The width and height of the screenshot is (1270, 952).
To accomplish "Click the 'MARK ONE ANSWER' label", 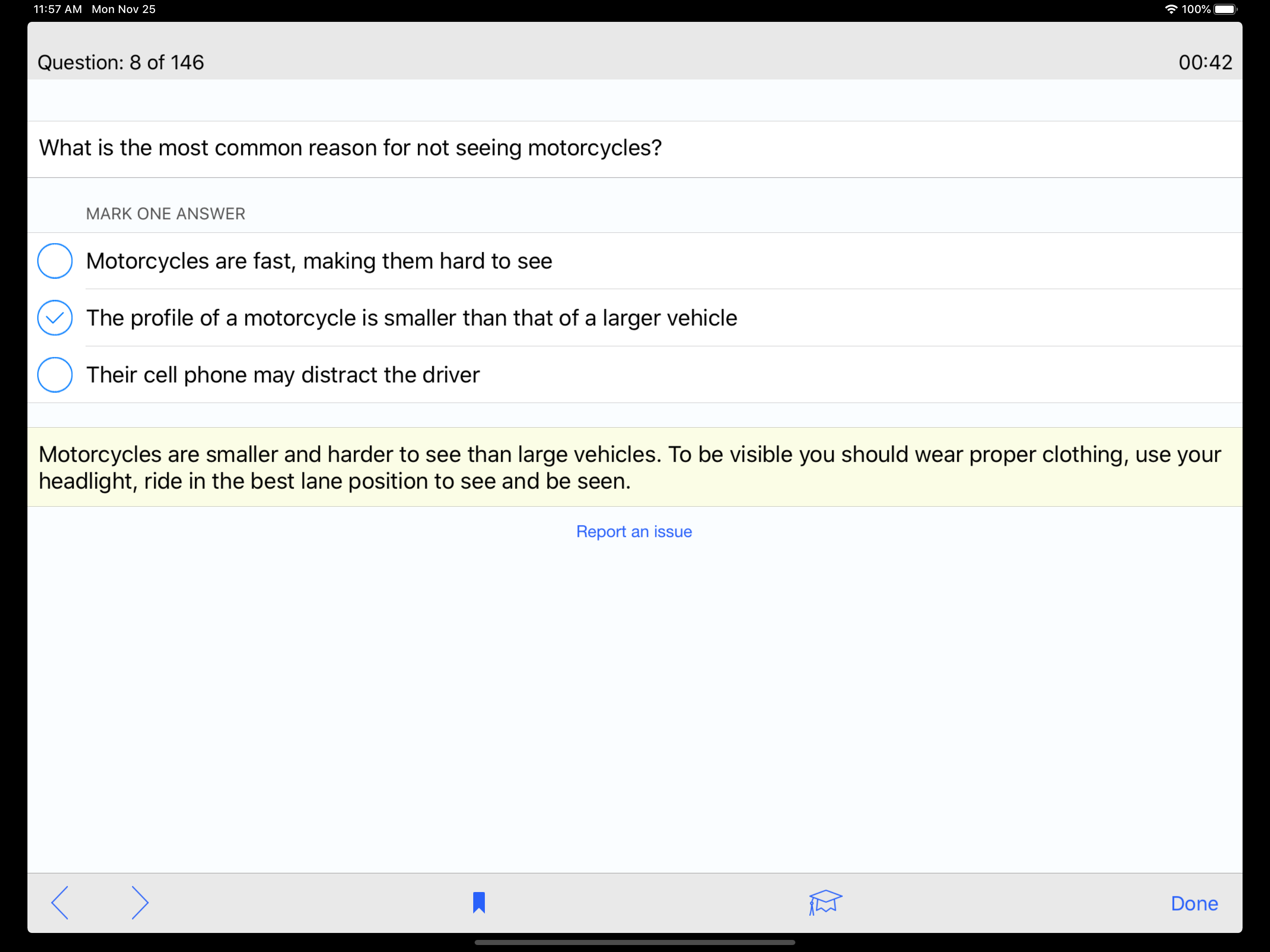I will (x=165, y=214).
